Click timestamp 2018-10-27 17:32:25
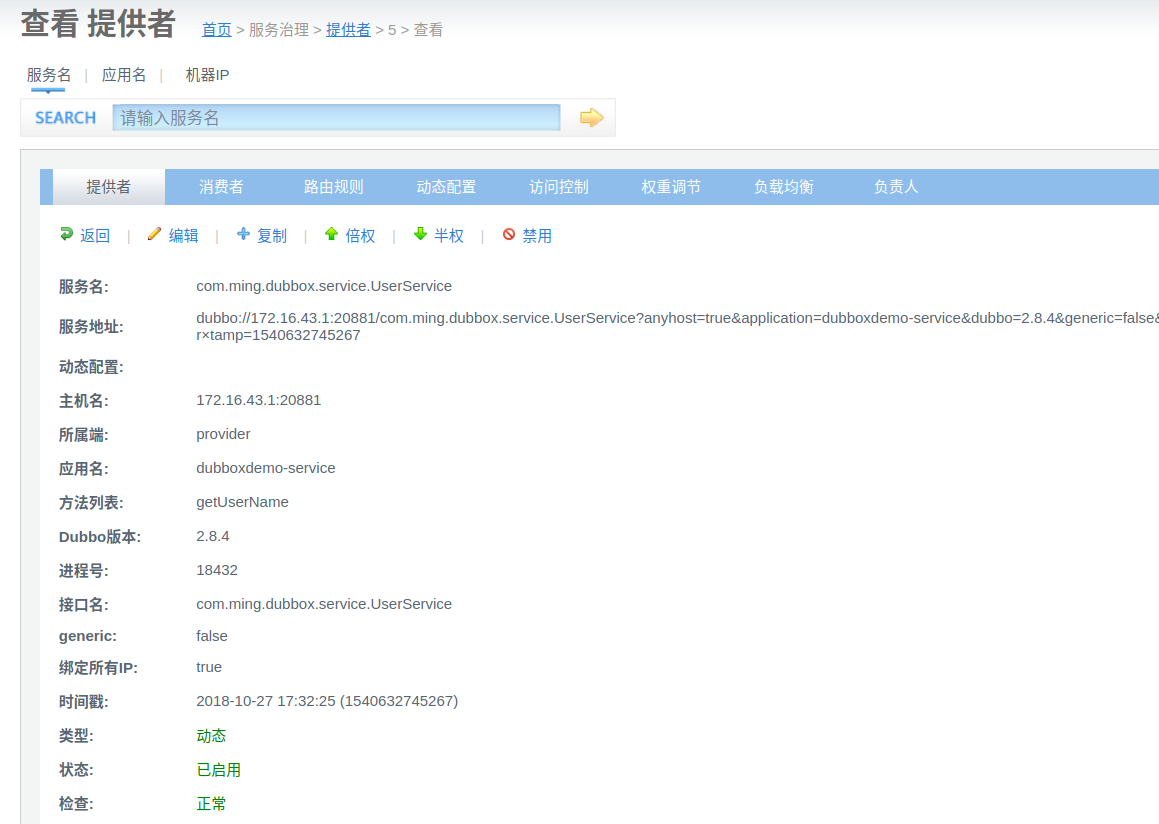 click(x=327, y=701)
